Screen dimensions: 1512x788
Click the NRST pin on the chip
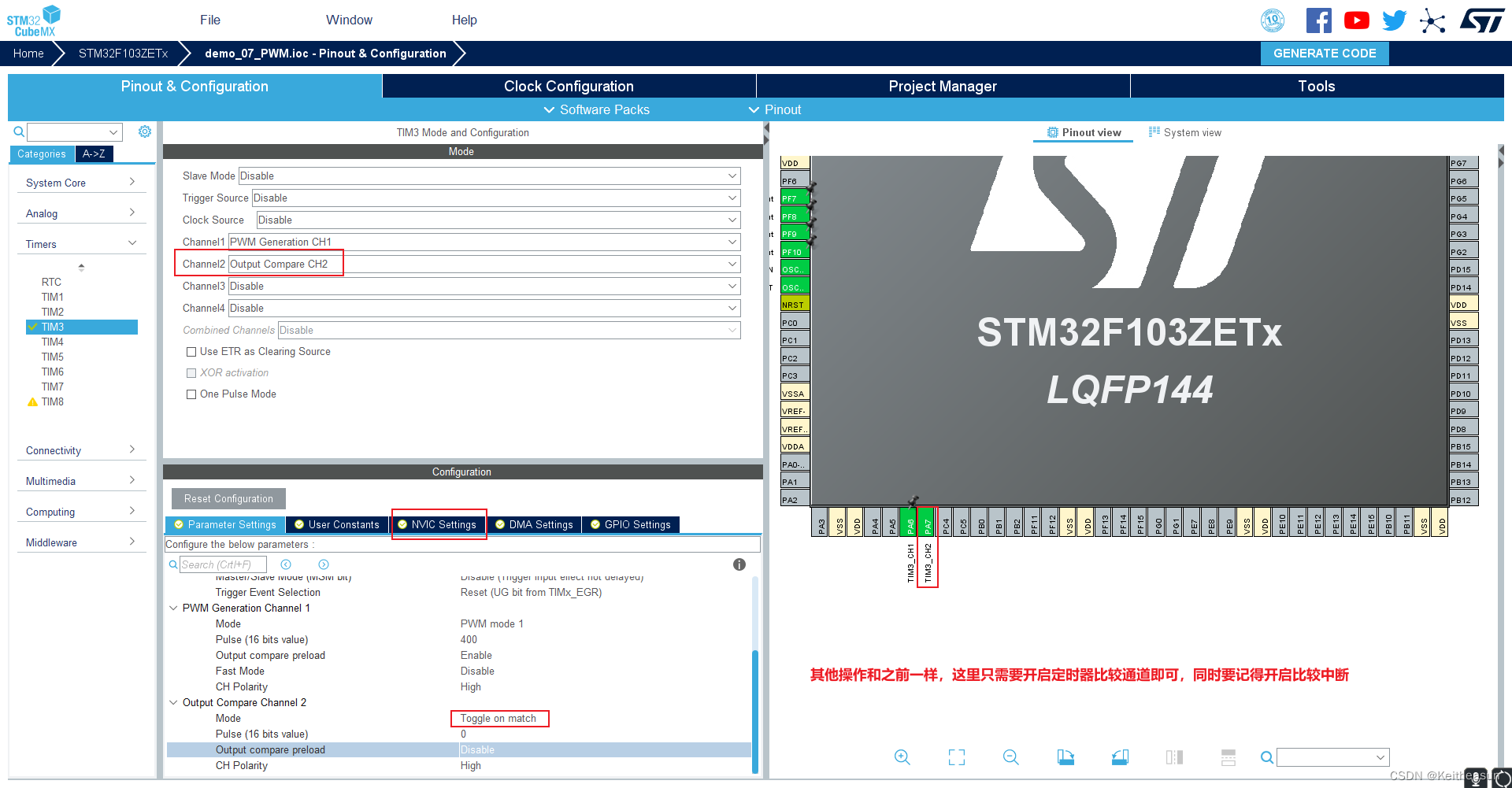(x=795, y=305)
